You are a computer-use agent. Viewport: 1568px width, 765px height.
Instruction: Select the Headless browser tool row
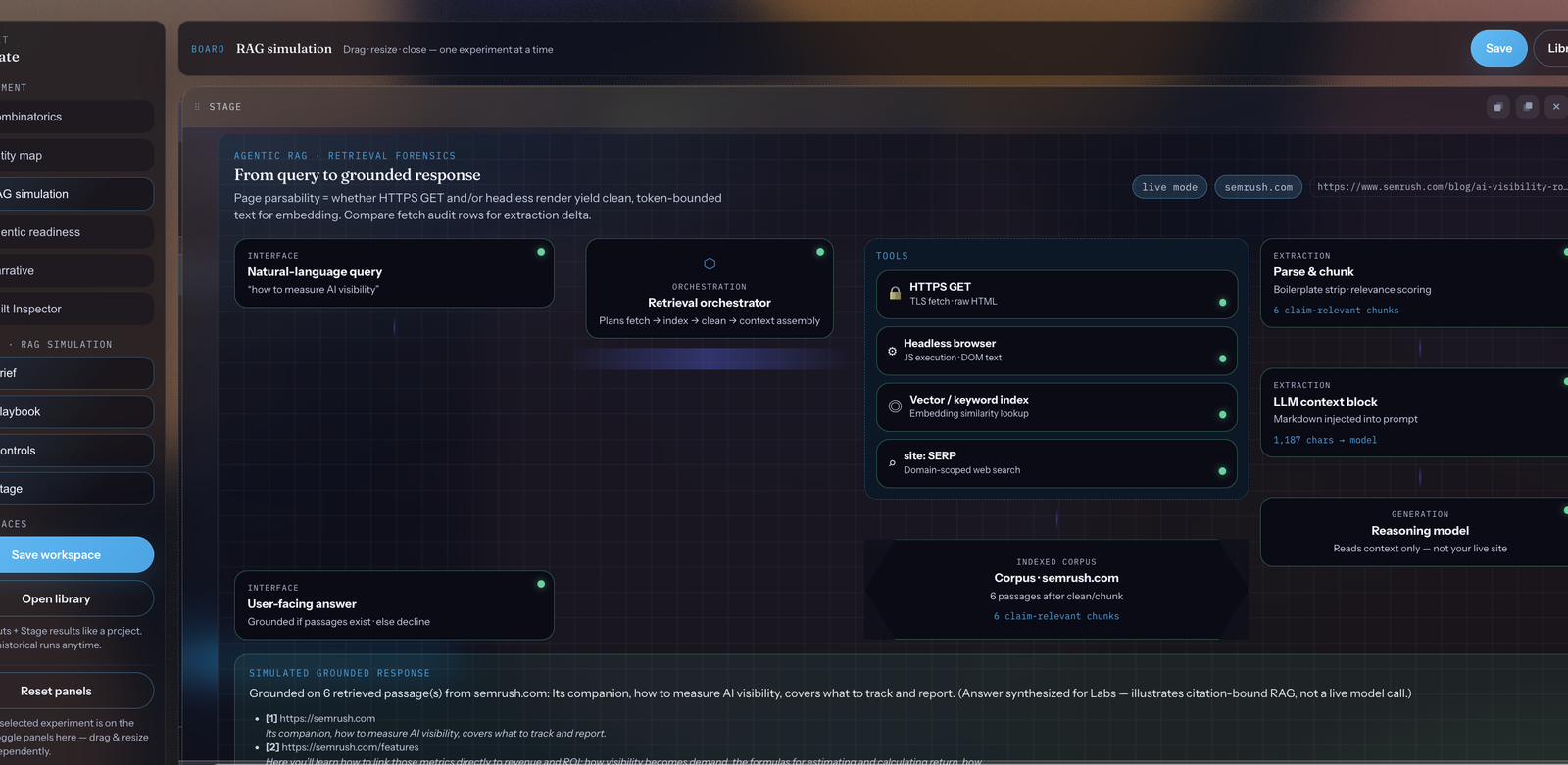(x=1056, y=351)
